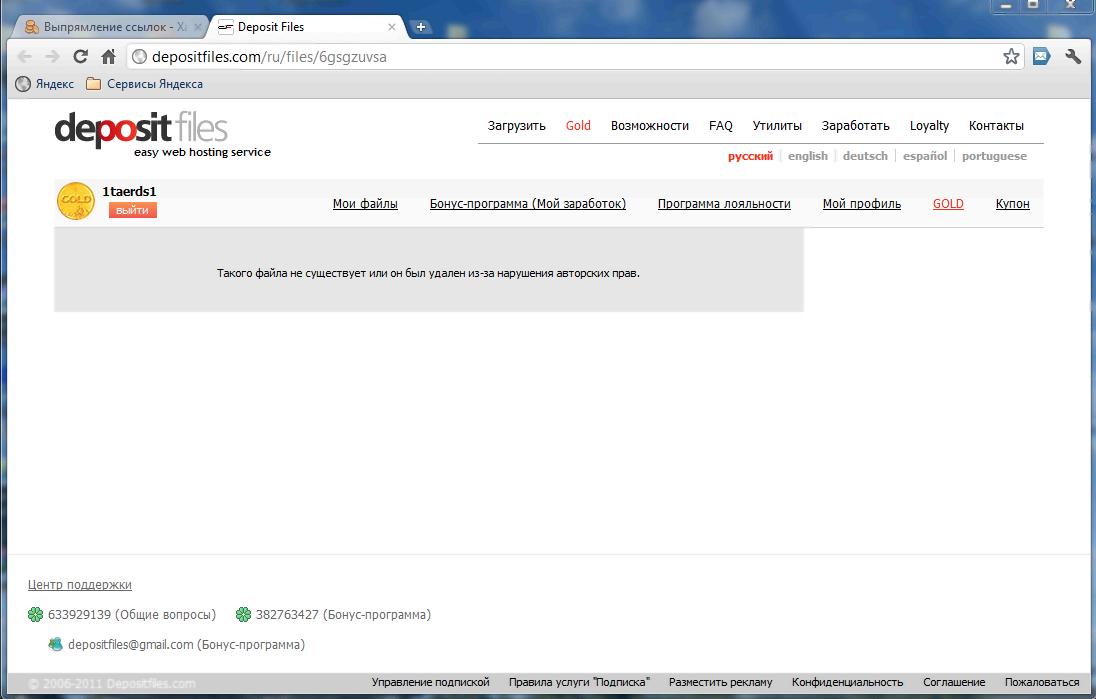
Task: Switch language to deutsch
Action: (865, 156)
